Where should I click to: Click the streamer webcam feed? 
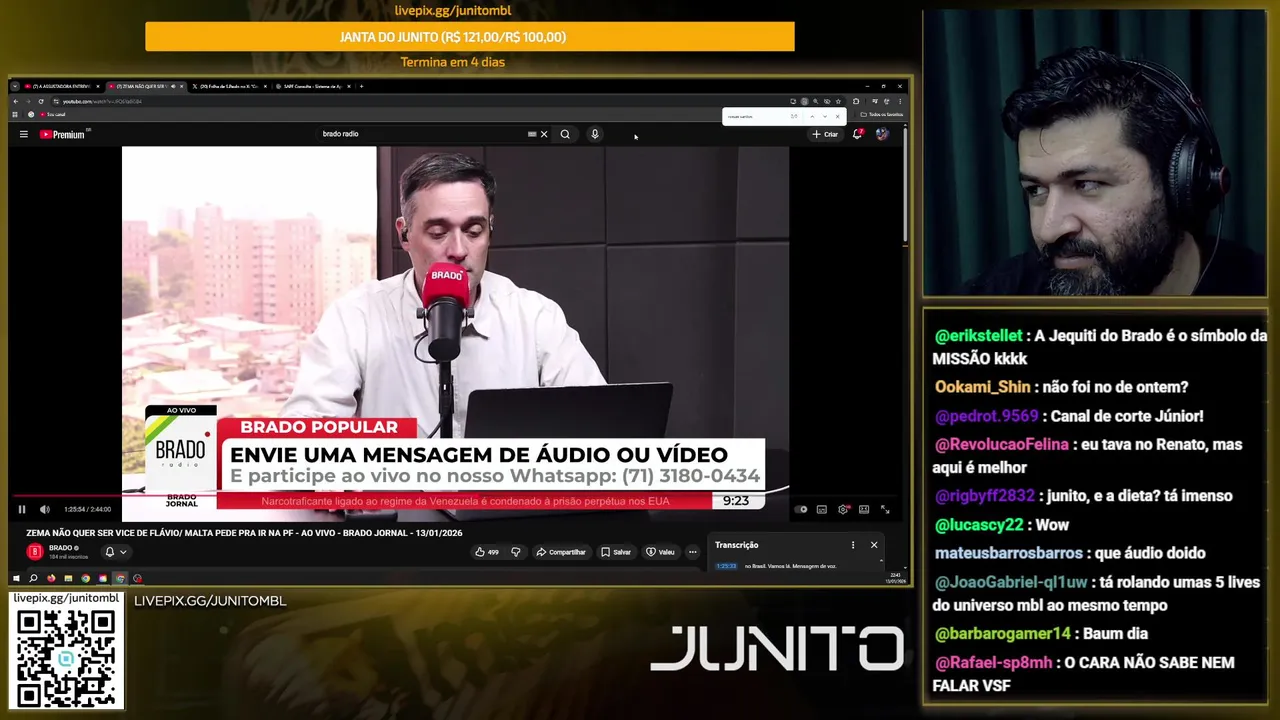click(x=1094, y=153)
